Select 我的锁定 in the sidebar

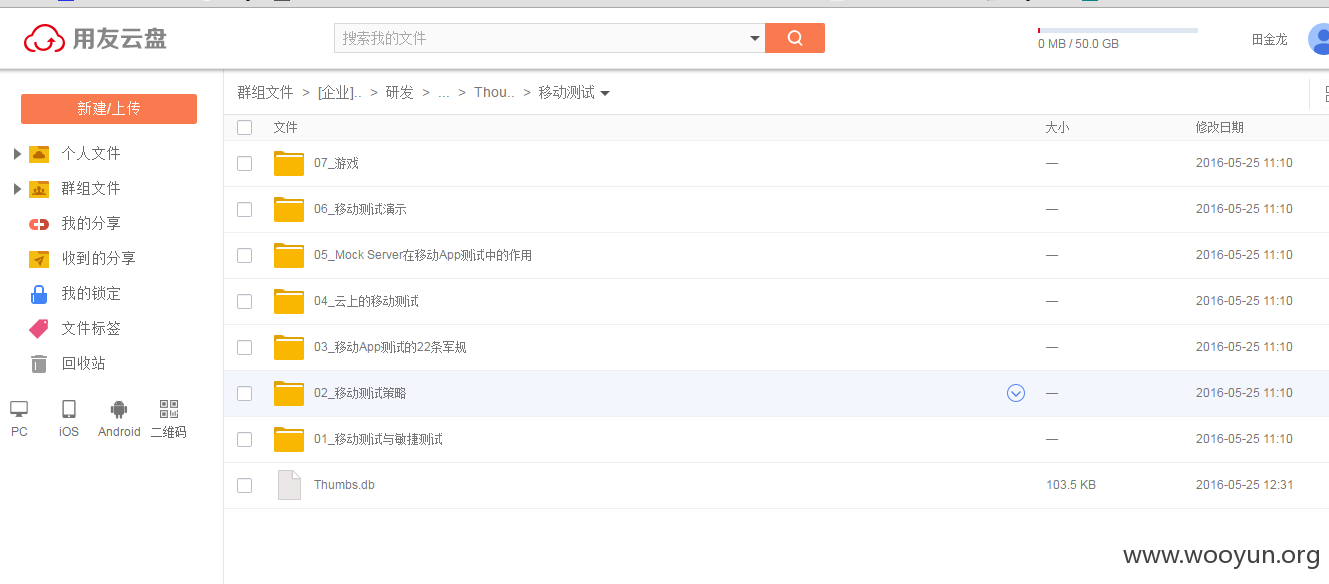click(91, 294)
